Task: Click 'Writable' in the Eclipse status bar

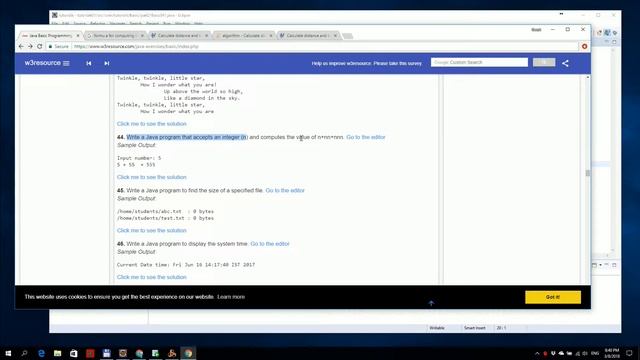Action: (437, 328)
